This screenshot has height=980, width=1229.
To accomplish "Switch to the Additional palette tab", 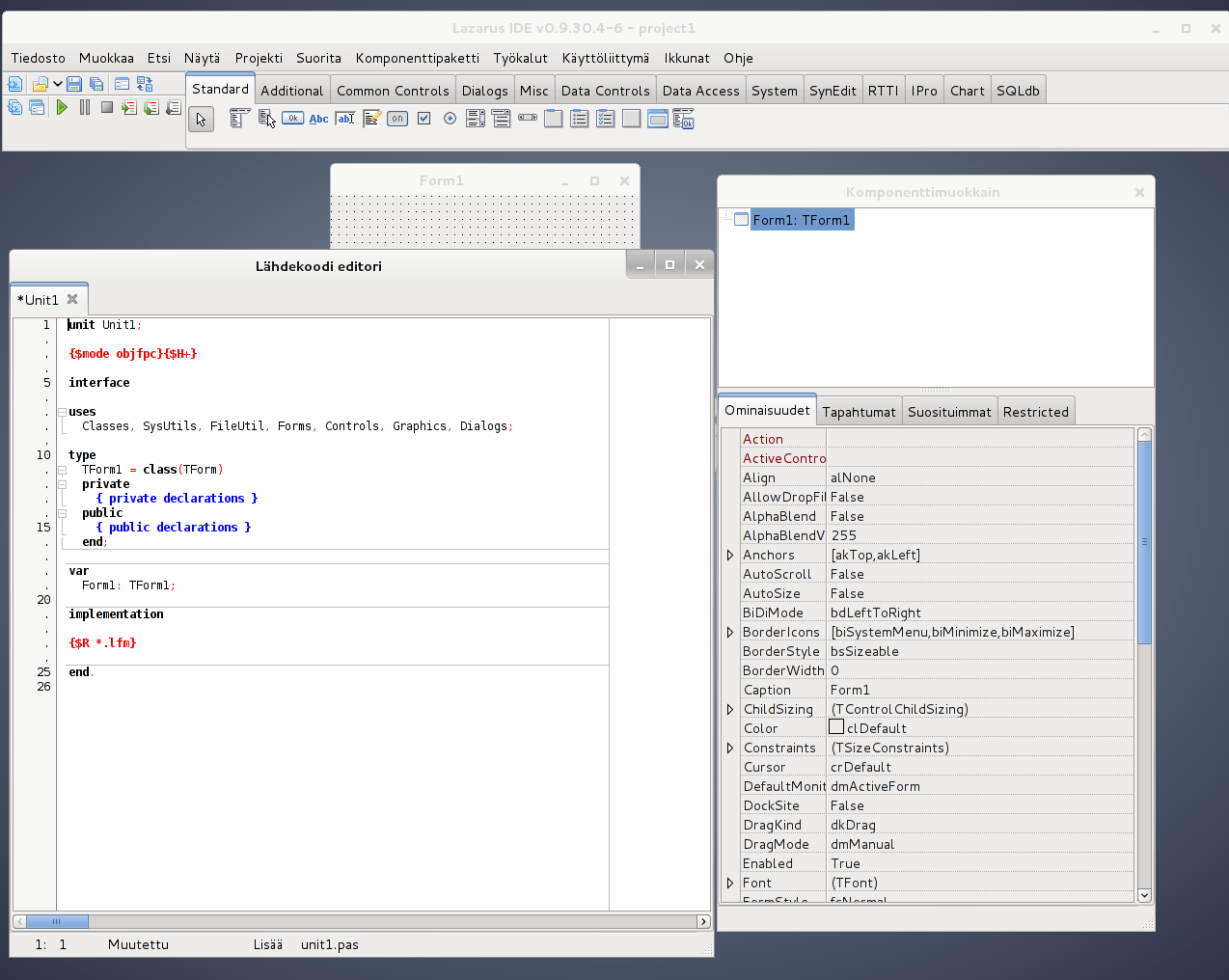I will (291, 91).
